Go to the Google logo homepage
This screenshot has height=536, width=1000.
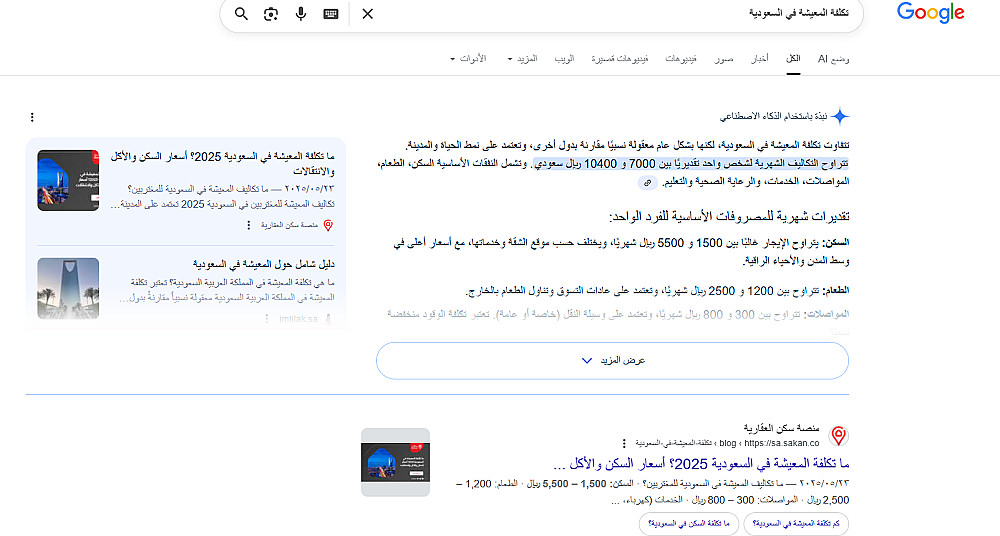coord(930,13)
